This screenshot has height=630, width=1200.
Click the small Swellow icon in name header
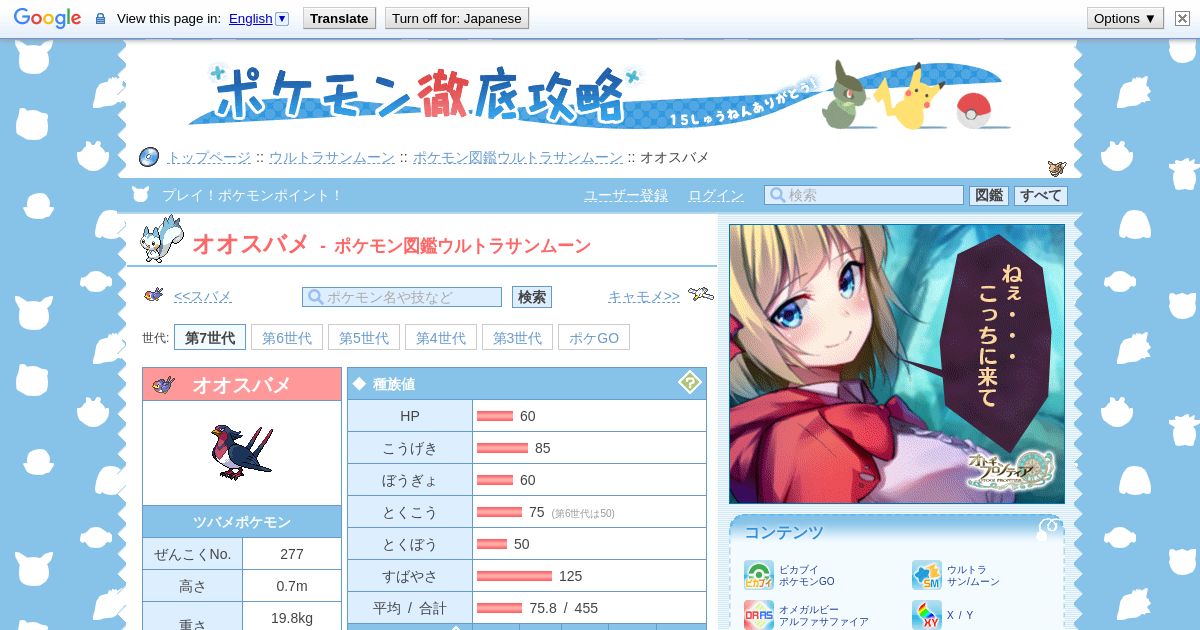tap(165, 385)
